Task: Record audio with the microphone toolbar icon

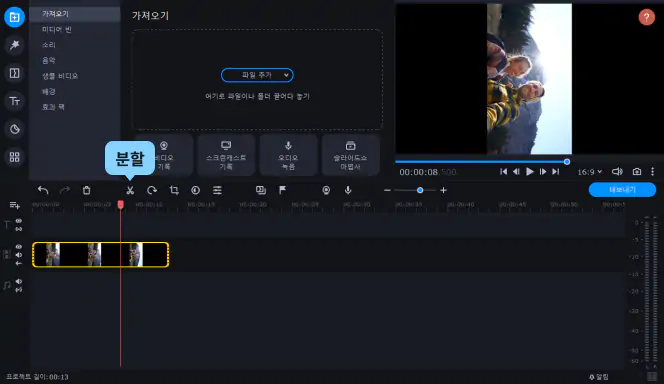Action: point(348,191)
